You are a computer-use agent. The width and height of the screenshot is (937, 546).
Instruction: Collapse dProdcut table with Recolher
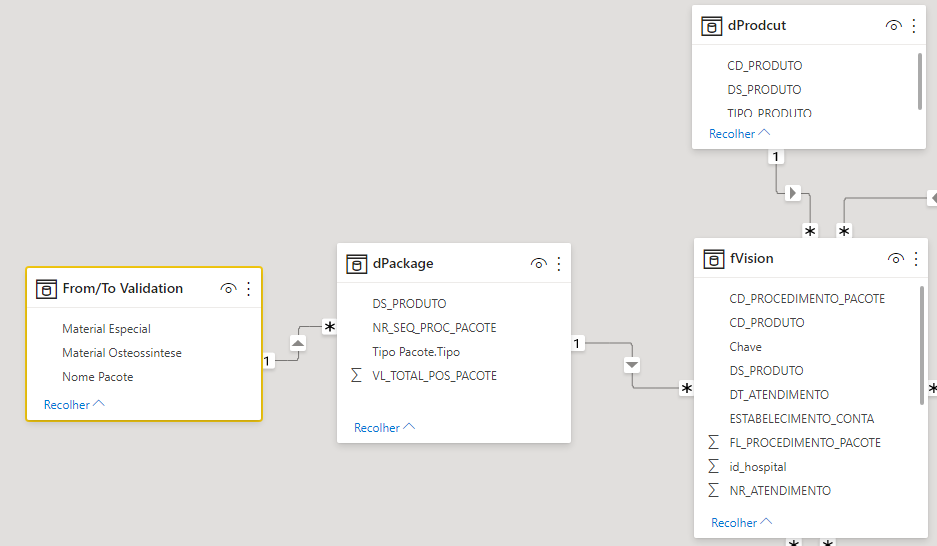pyautogui.click(x=740, y=134)
